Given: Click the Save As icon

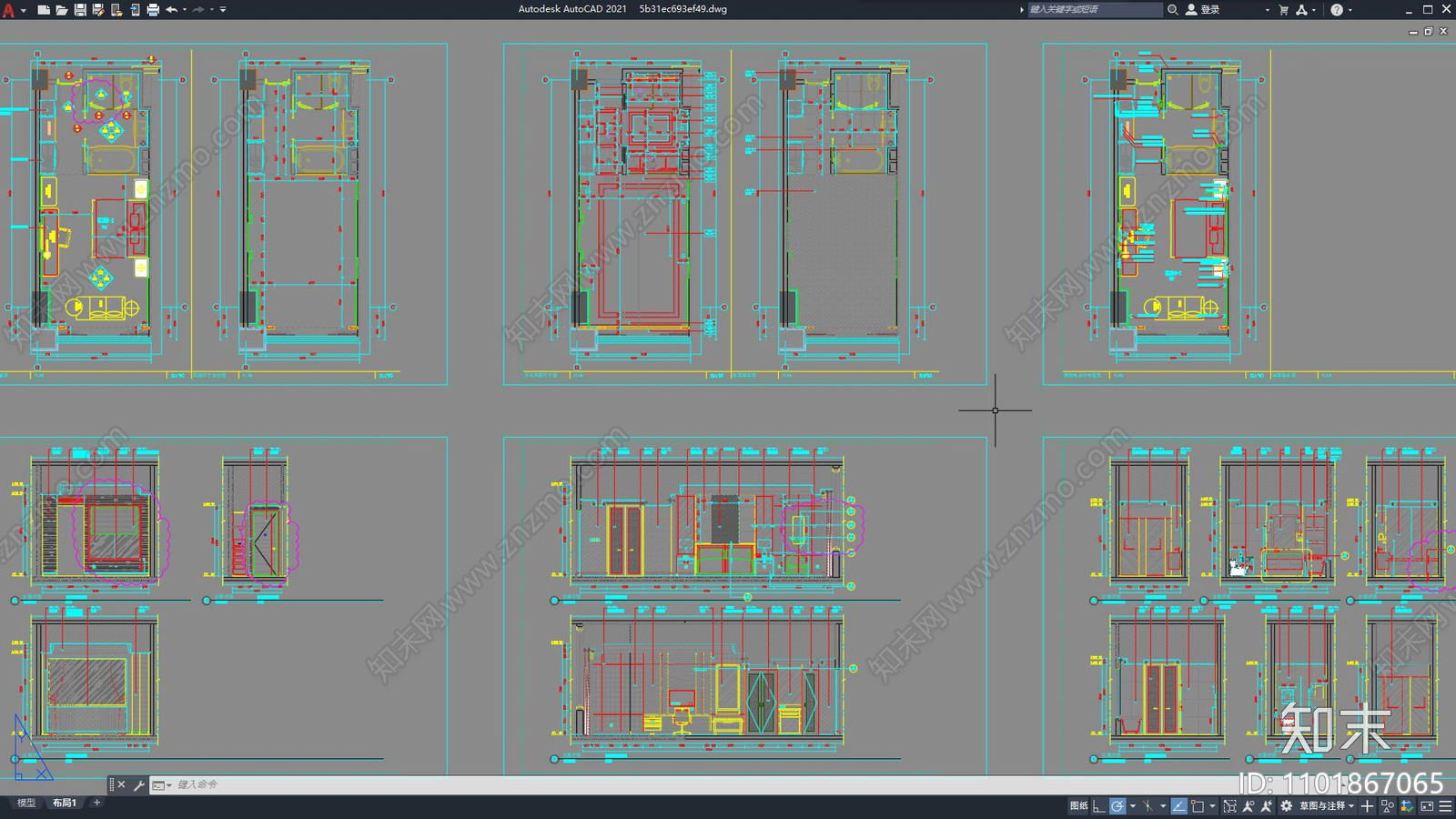Looking at the screenshot, I should 98,10.
